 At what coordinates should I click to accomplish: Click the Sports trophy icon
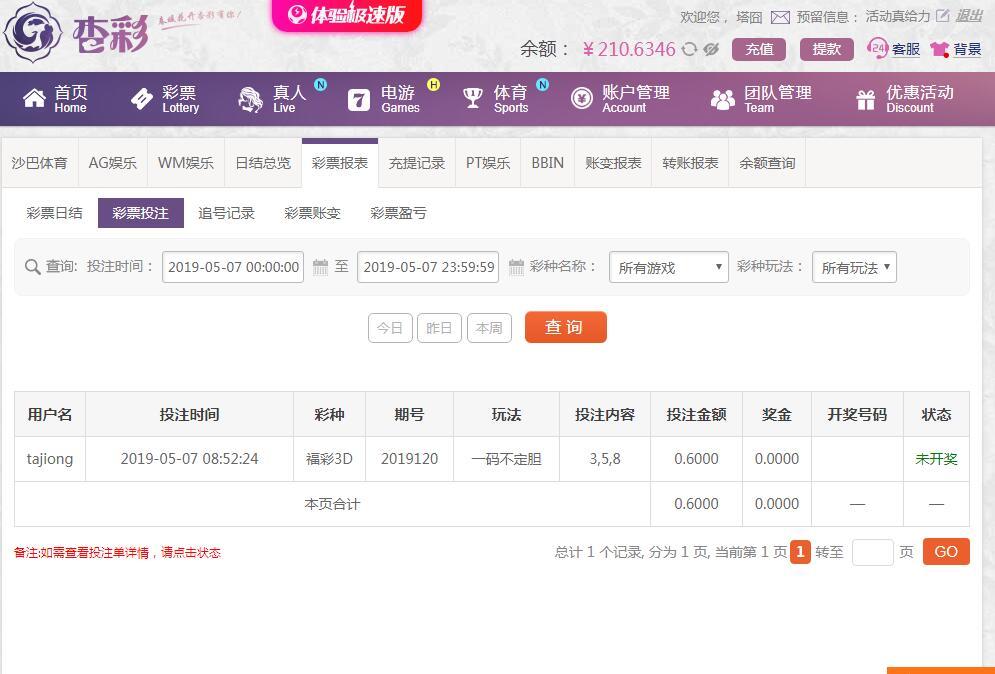click(473, 98)
